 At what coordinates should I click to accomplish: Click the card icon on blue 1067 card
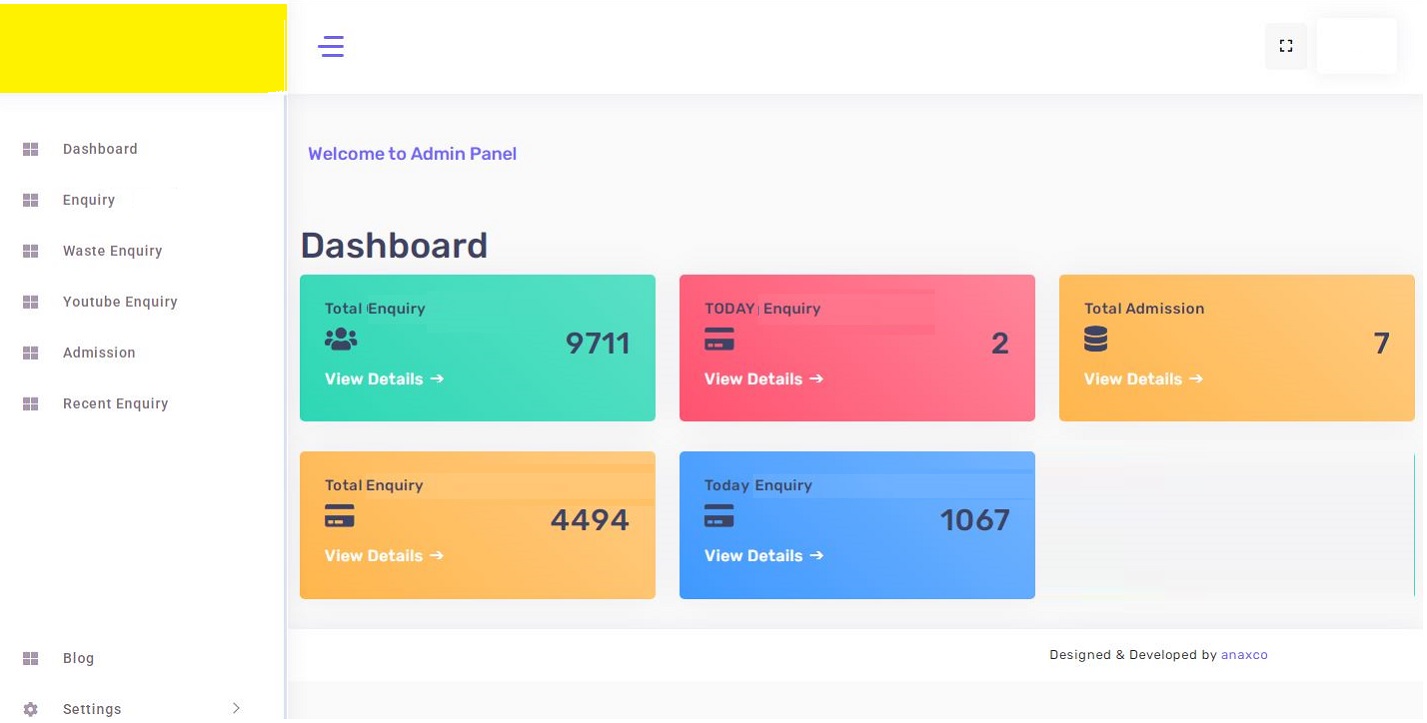tap(719, 516)
